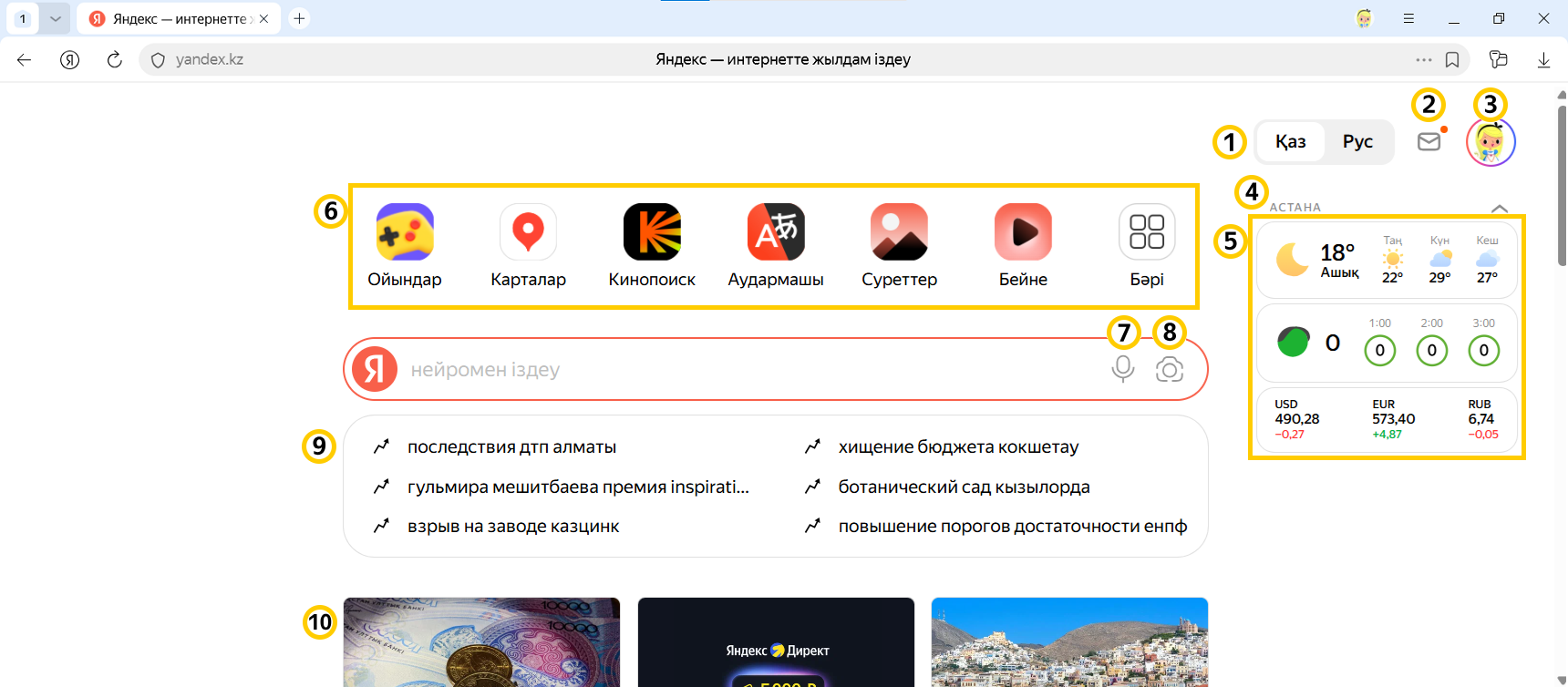Screen dimensions: 1568x687
Task: Start voice search with the microphone
Action: tap(1123, 369)
